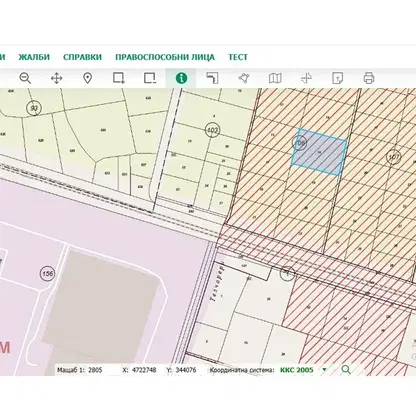This screenshot has width=416, height=400.
Task: Open the СПРАВКИ menu
Action: [82, 57]
